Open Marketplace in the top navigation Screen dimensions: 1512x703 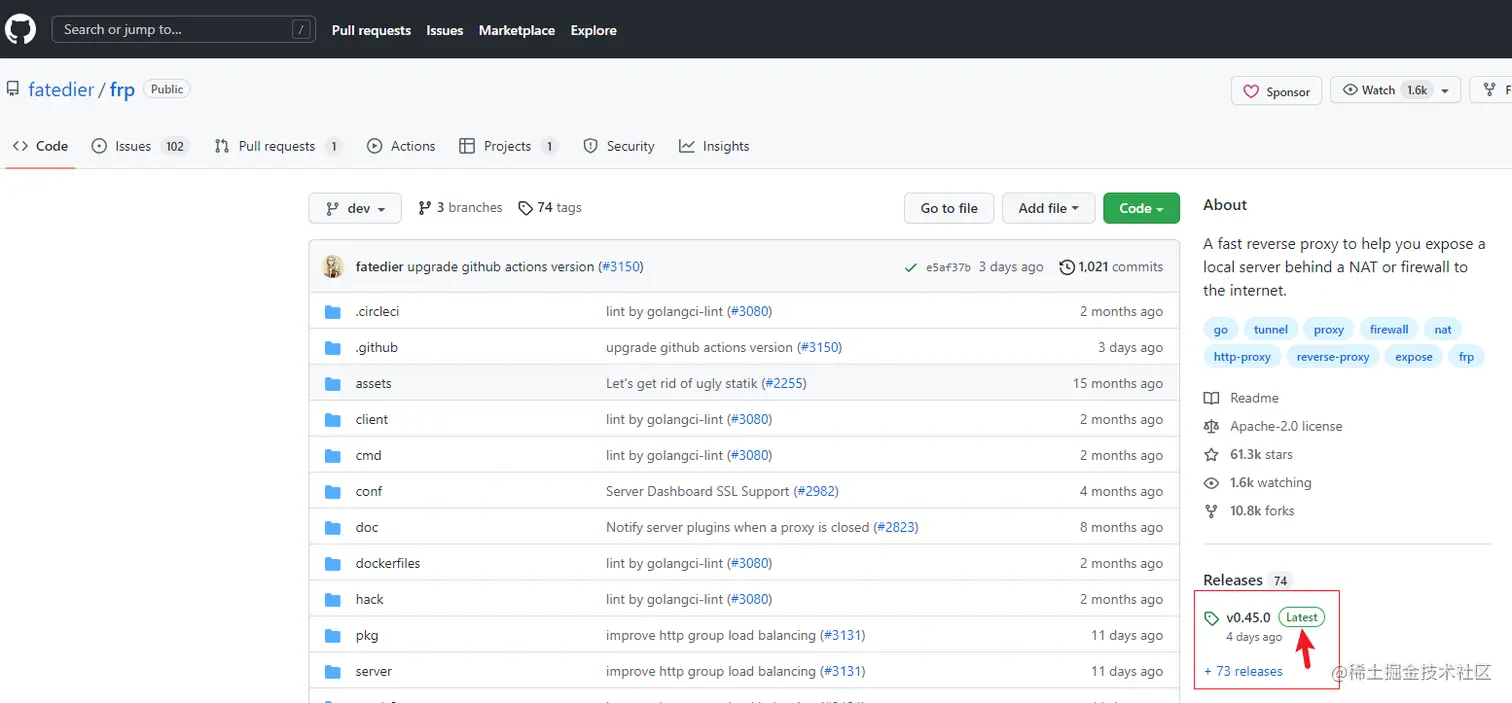tap(516, 30)
